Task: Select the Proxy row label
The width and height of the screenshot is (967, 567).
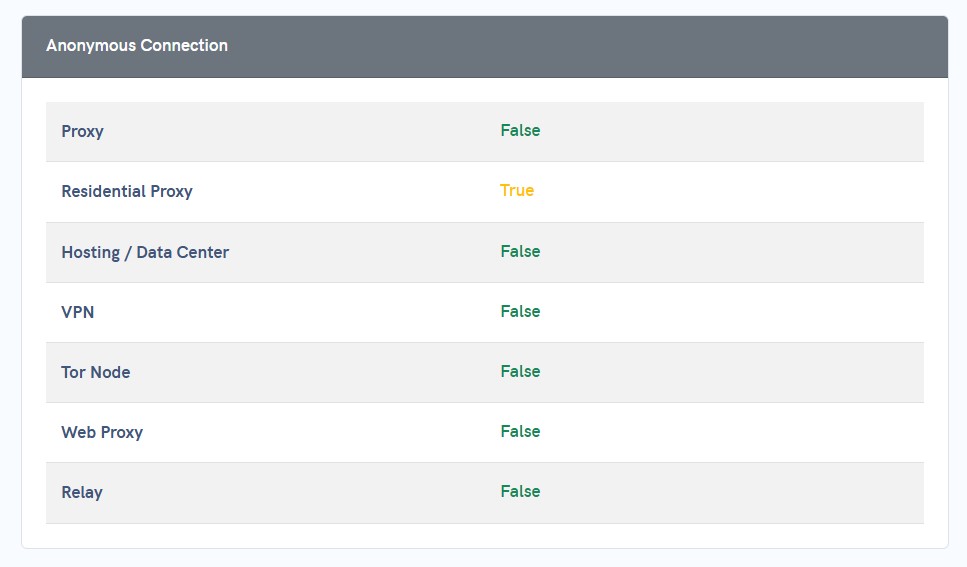Action: [x=83, y=131]
